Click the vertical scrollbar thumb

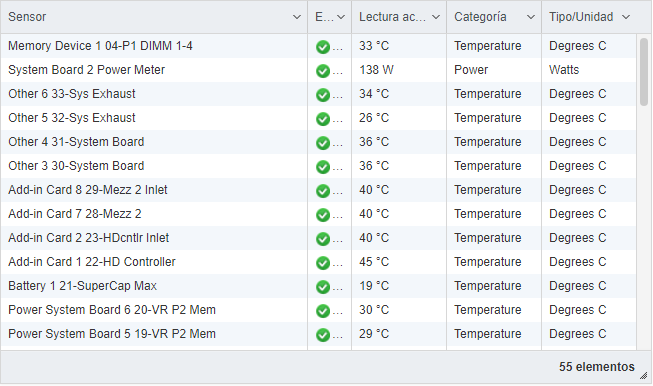coord(644,72)
